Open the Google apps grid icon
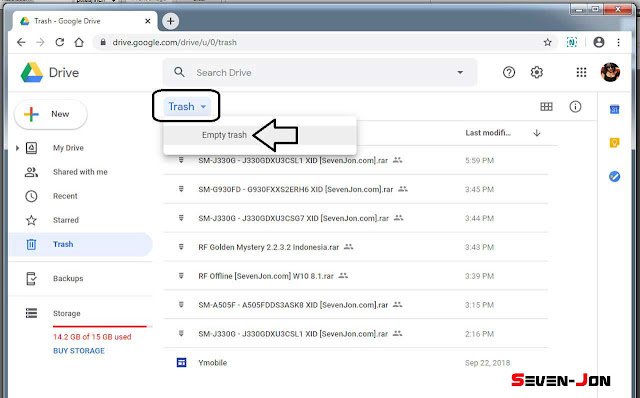The height and width of the screenshot is (398, 640). coord(581,72)
